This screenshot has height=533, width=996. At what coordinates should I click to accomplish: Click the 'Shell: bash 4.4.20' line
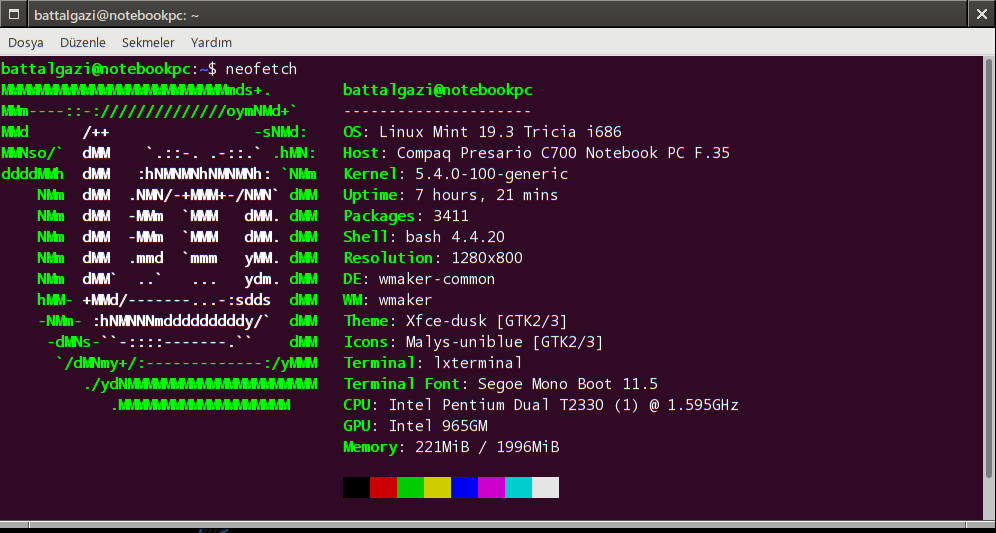click(x=424, y=237)
